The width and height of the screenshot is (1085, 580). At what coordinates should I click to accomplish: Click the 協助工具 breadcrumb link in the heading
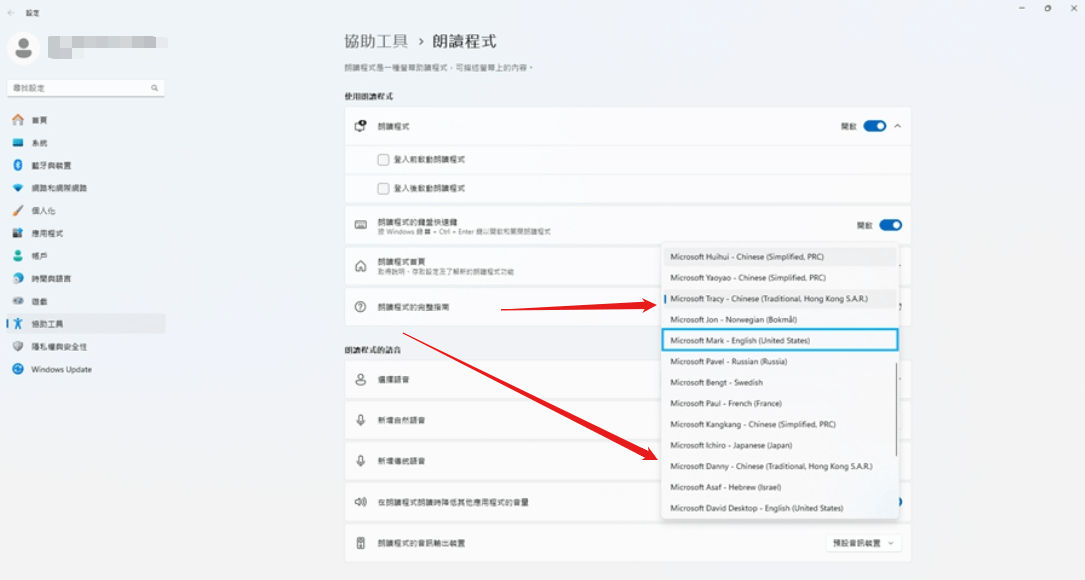[x=376, y=42]
